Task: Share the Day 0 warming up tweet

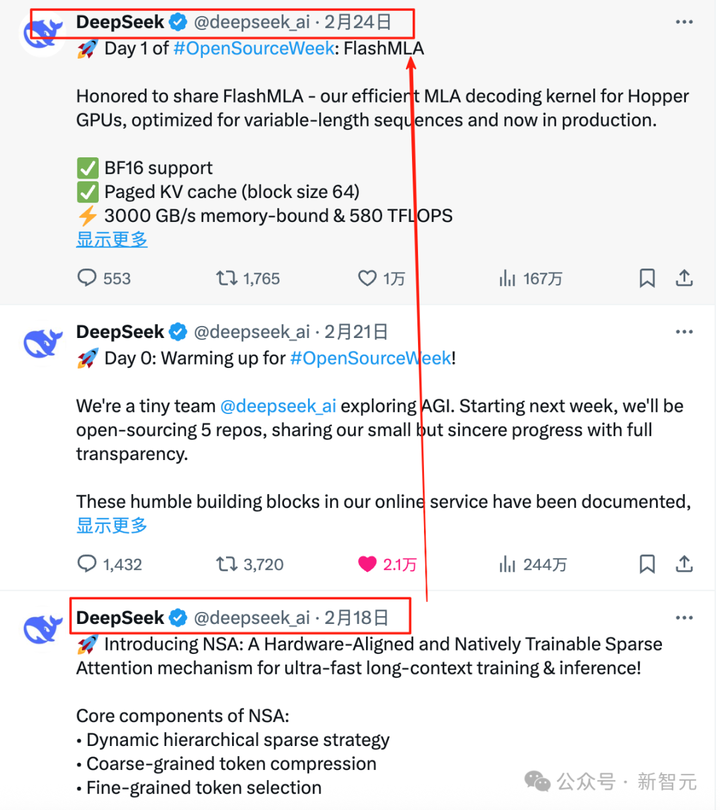Action: [x=684, y=564]
